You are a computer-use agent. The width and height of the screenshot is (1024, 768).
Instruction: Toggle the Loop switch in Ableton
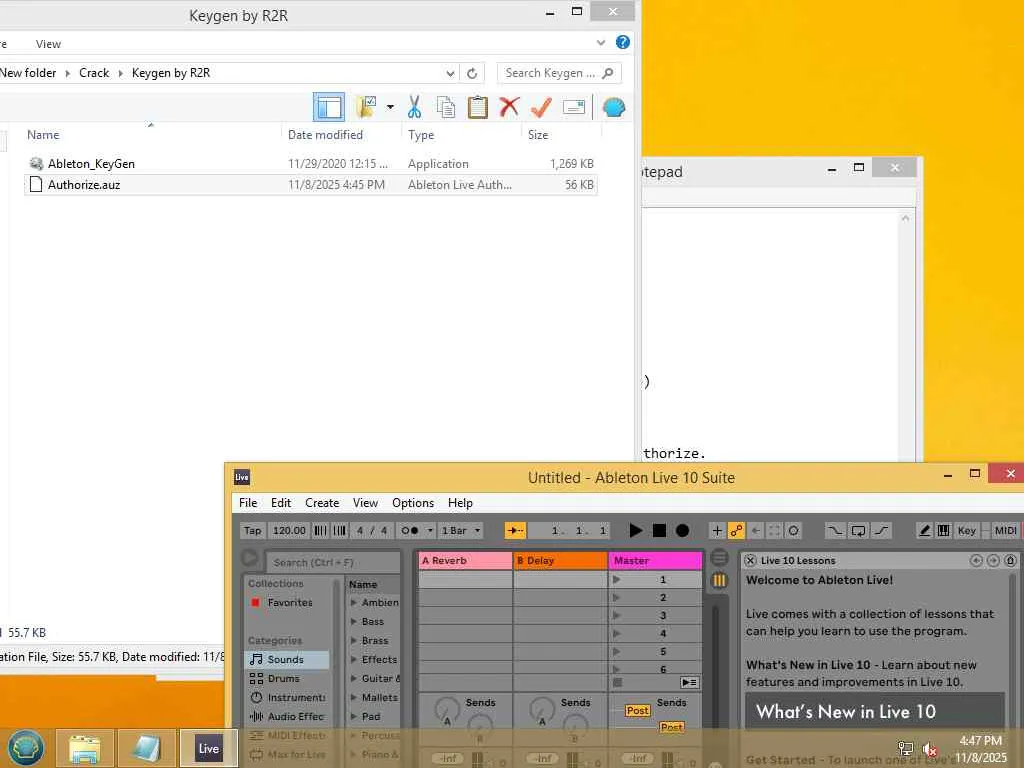pos(858,531)
